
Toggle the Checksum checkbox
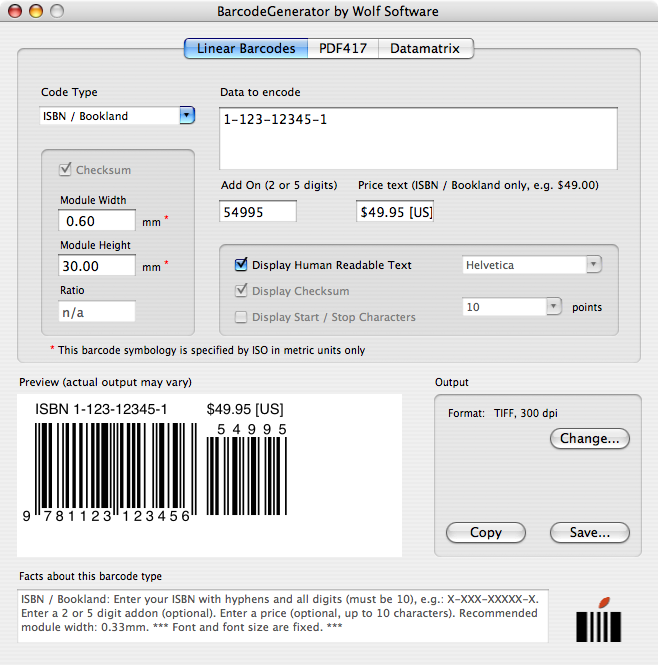coord(65,170)
